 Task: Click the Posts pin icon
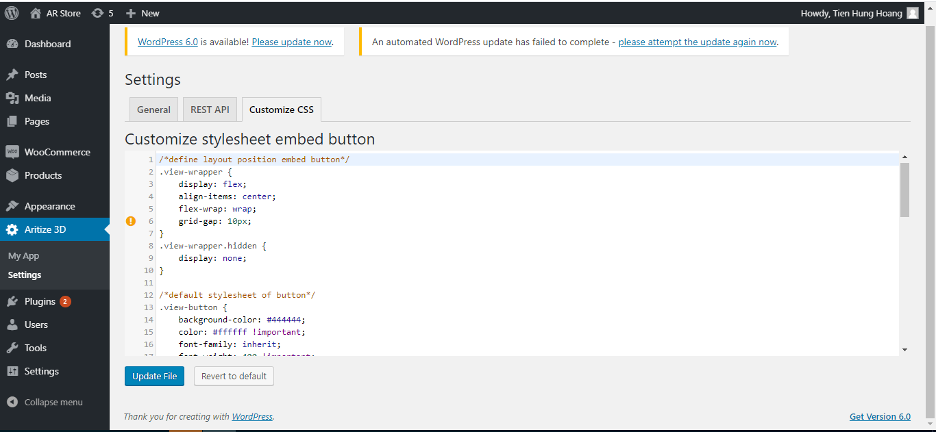(12, 75)
